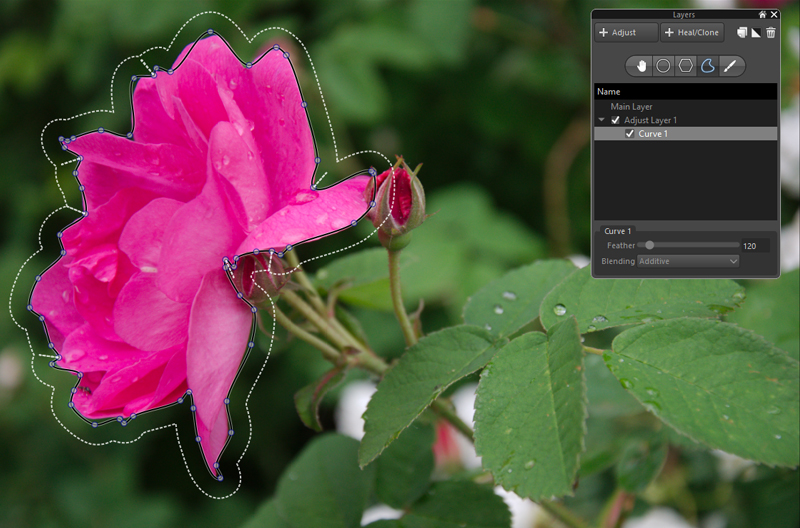Pick the polygon region tool
The height and width of the screenshot is (528, 800).
click(x=686, y=66)
